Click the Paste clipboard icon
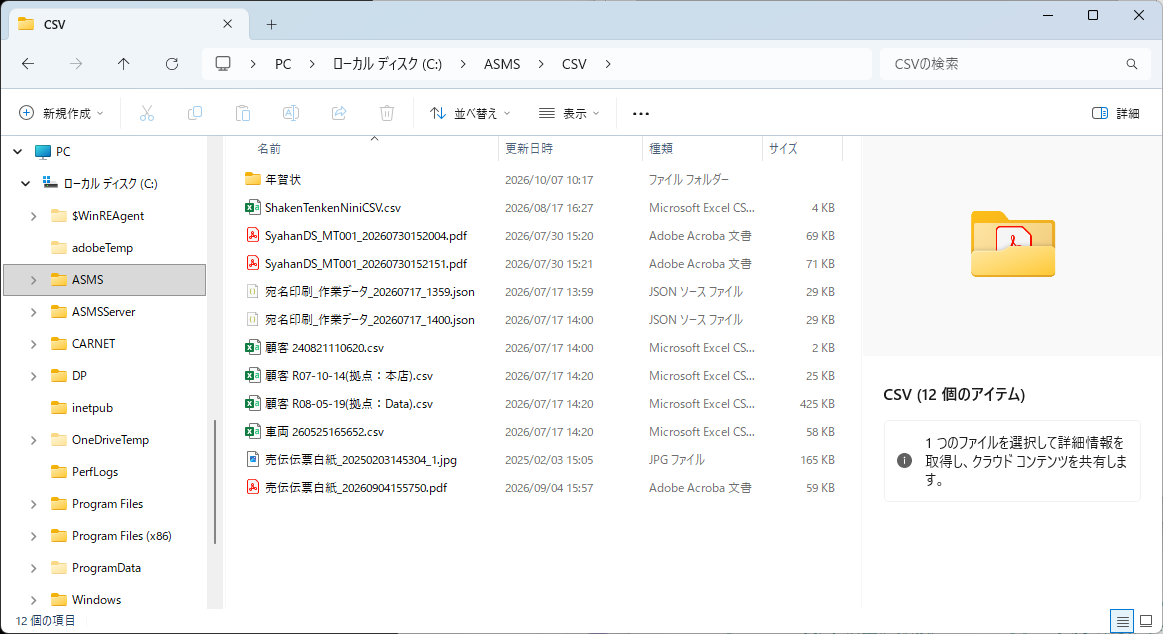Image resolution: width=1163 pixels, height=634 pixels. [x=243, y=113]
